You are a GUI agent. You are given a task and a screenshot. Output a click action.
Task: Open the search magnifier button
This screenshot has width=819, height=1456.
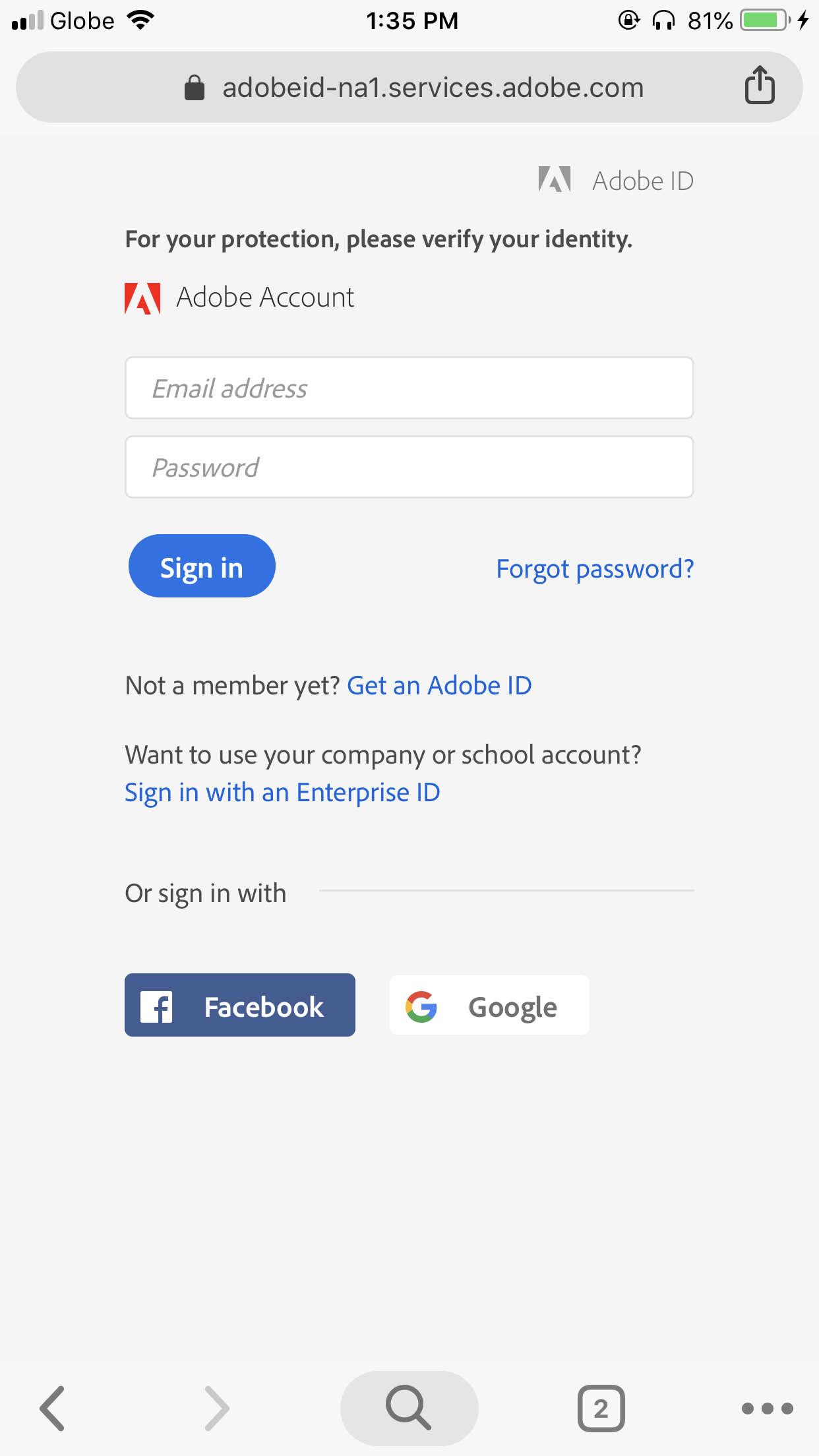click(409, 1408)
